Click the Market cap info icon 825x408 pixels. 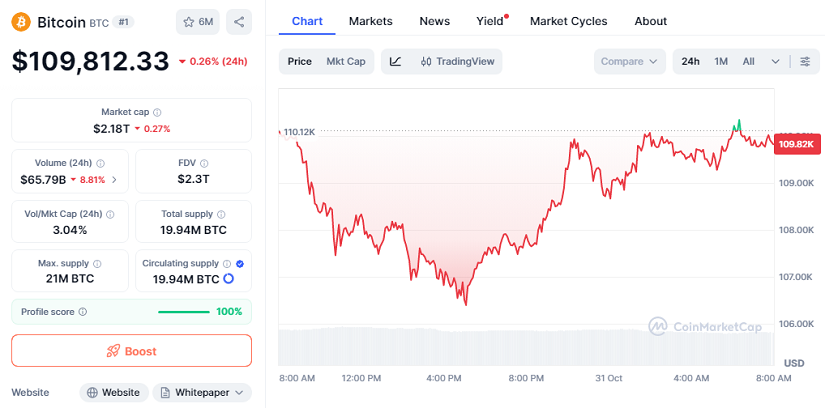(x=157, y=112)
